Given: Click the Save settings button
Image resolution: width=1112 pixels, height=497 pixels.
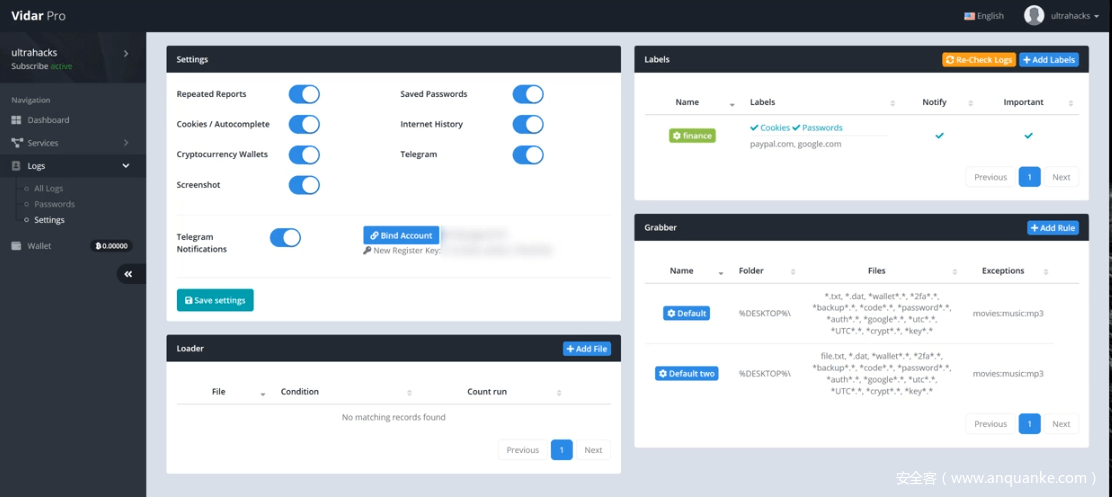Looking at the screenshot, I should [x=215, y=300].
